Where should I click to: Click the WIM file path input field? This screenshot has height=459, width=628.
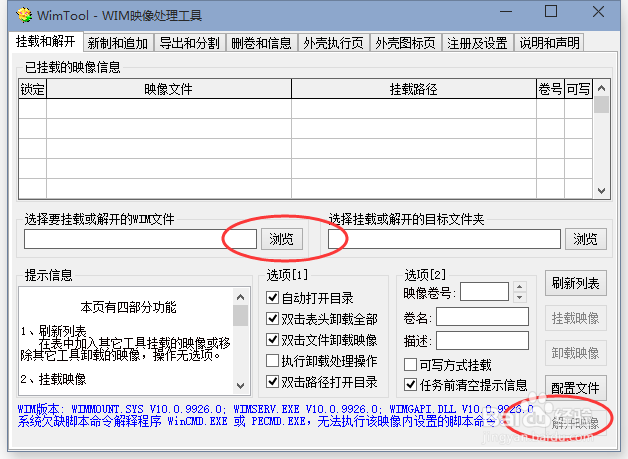[140, 239]
